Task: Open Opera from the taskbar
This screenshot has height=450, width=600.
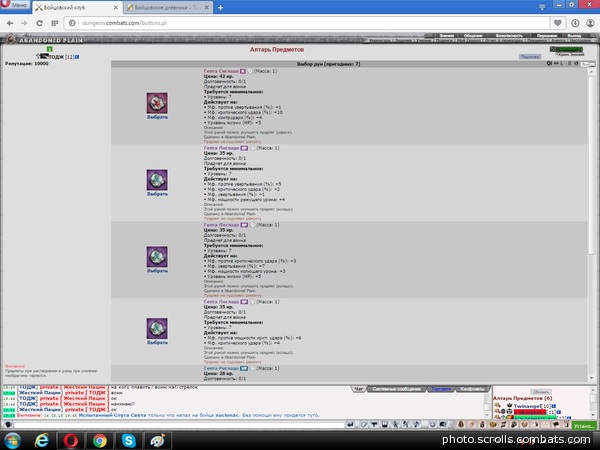Action: click(x=71, y=441)
